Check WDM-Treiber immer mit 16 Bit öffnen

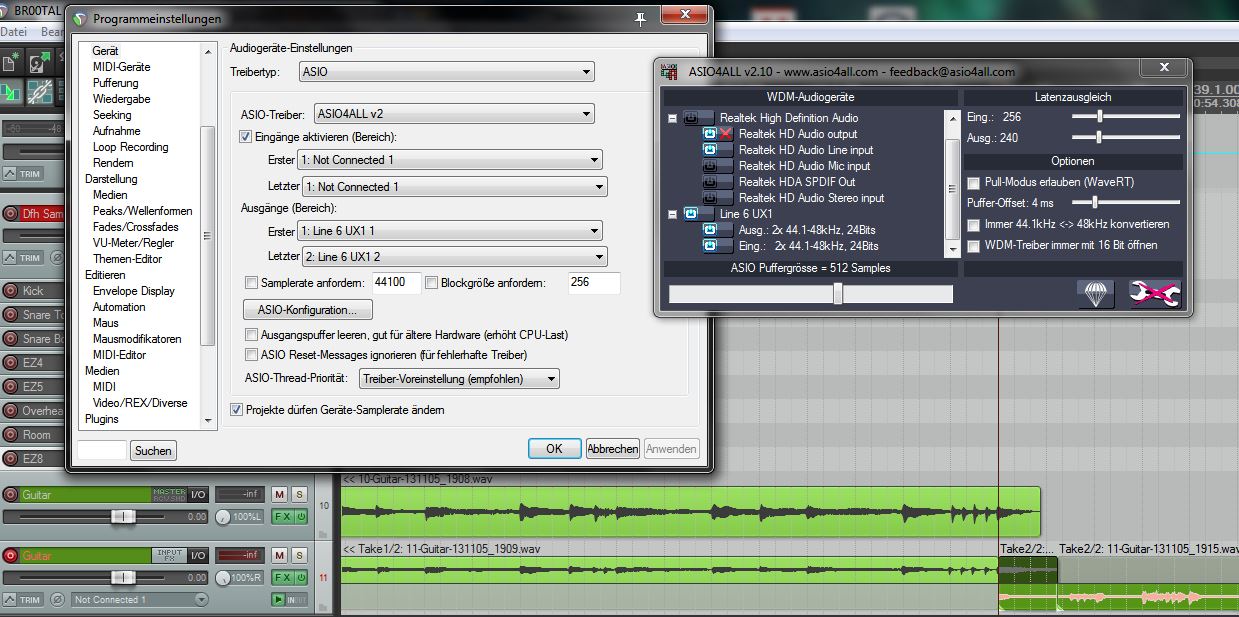tap(974, 246)
